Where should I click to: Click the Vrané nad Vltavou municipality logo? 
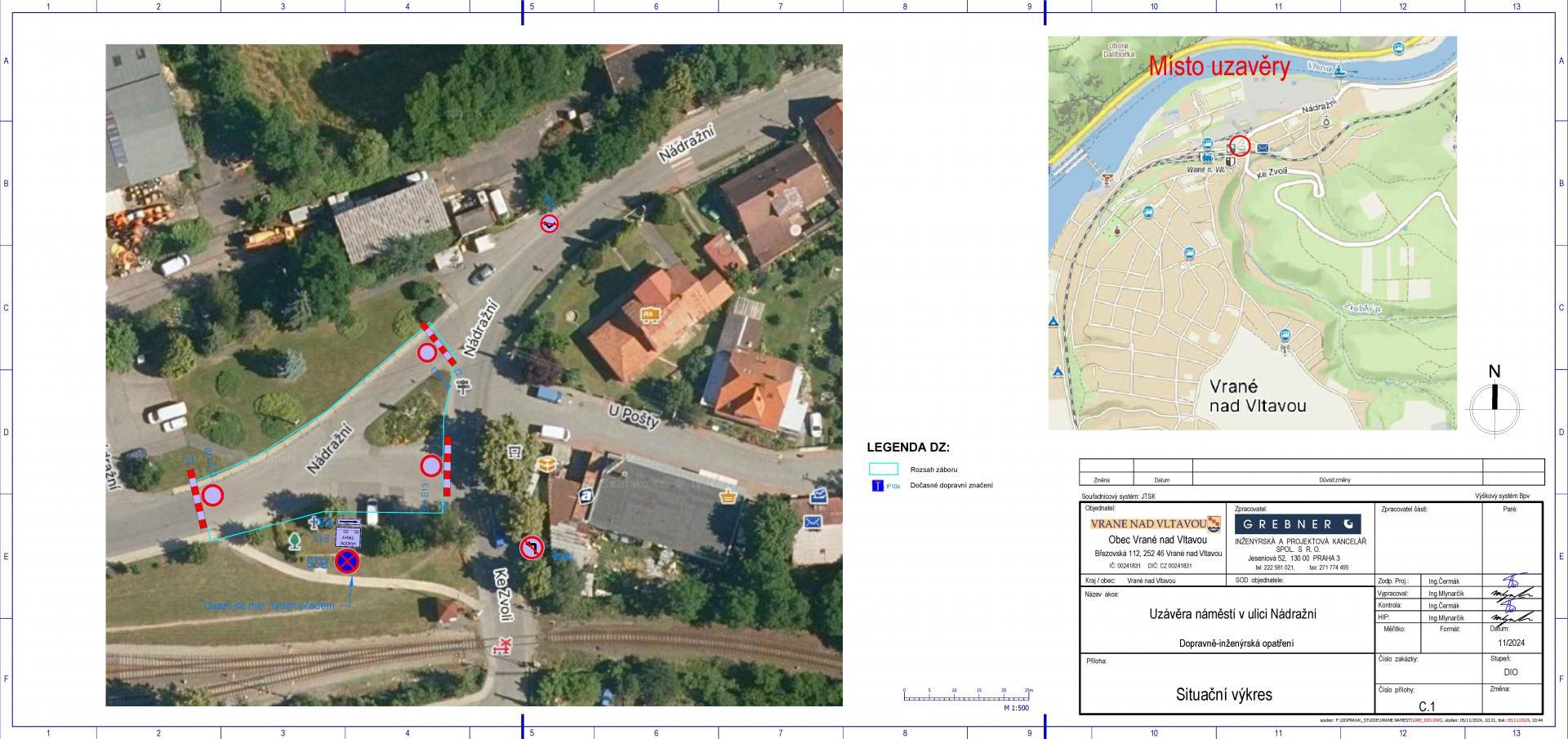click(1155, 523)
